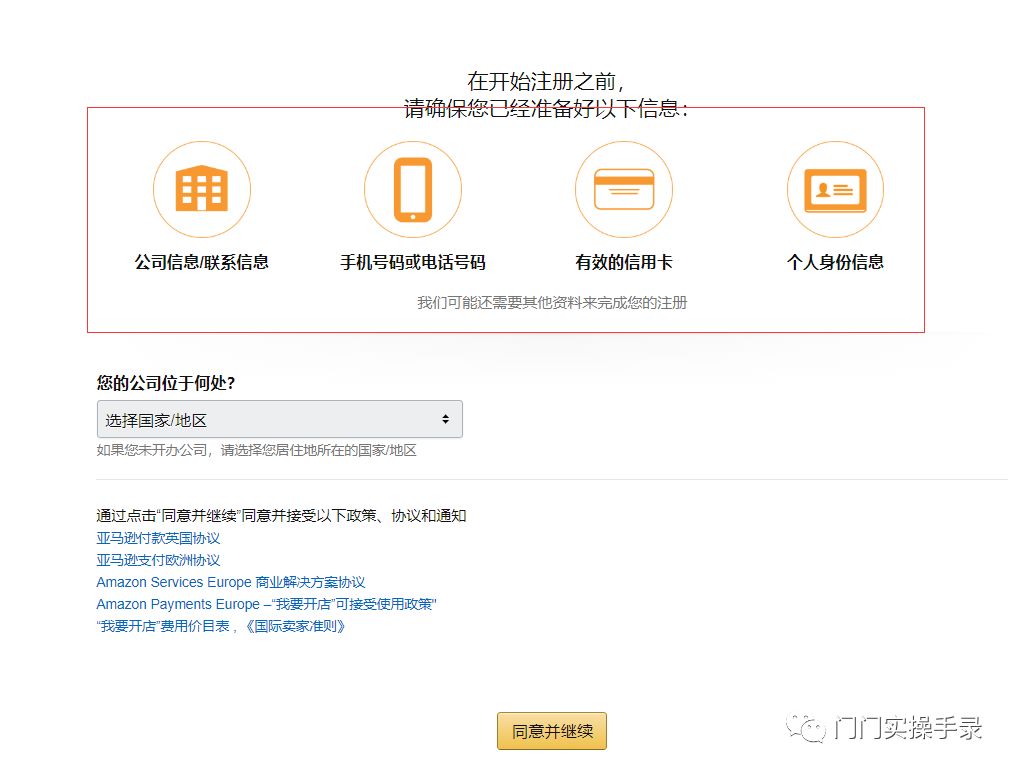Image resolution: width=1015 pixels, height=772 pixels.
Task: Click the 公司信息/联系信息 label
Action: (202, 262)
